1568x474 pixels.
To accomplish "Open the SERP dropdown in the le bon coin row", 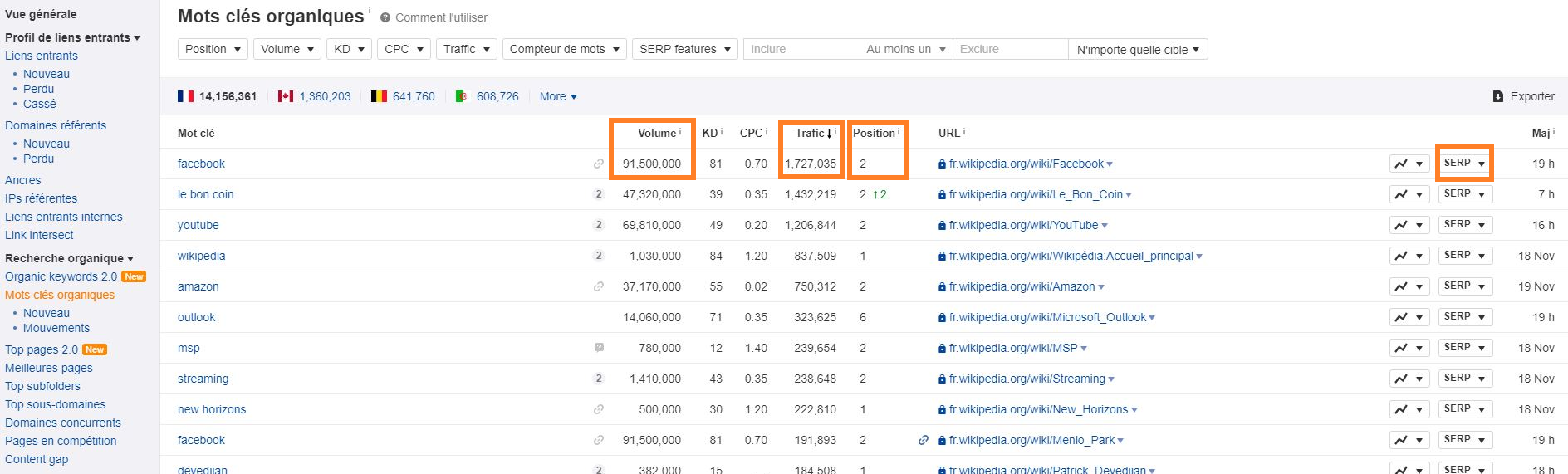I will (1465, 194).
